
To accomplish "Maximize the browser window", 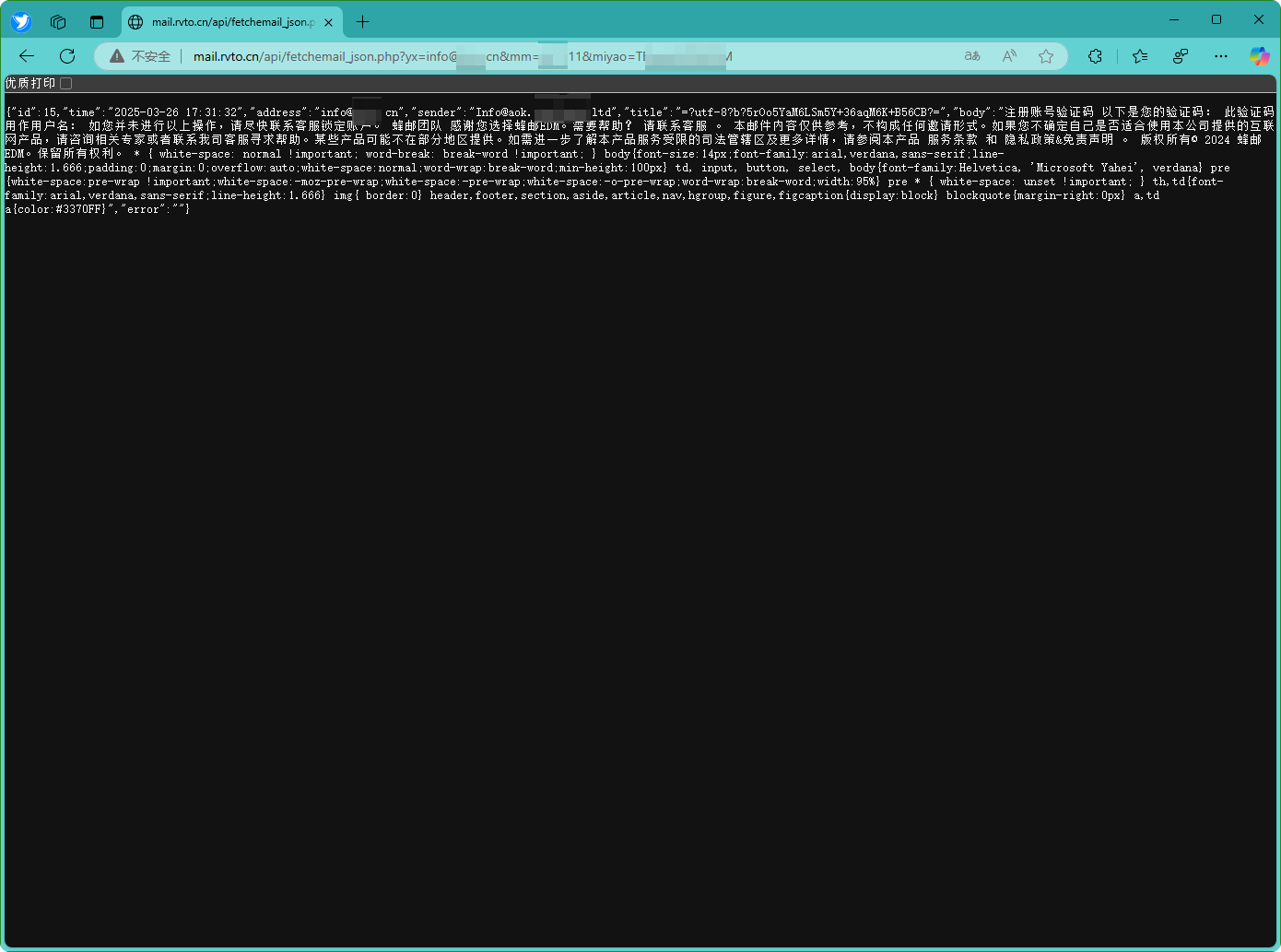I will (x=1216, y=19).
